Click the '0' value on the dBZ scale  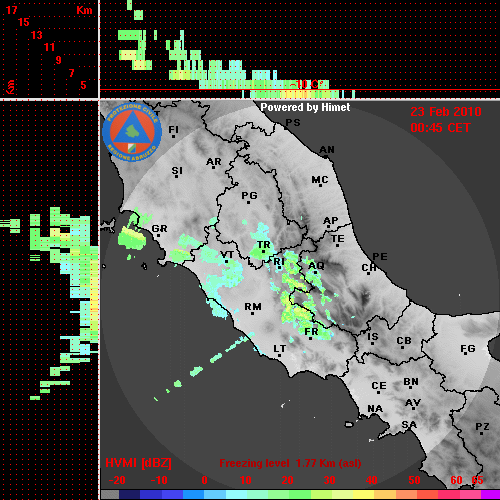tap(204, 480)
